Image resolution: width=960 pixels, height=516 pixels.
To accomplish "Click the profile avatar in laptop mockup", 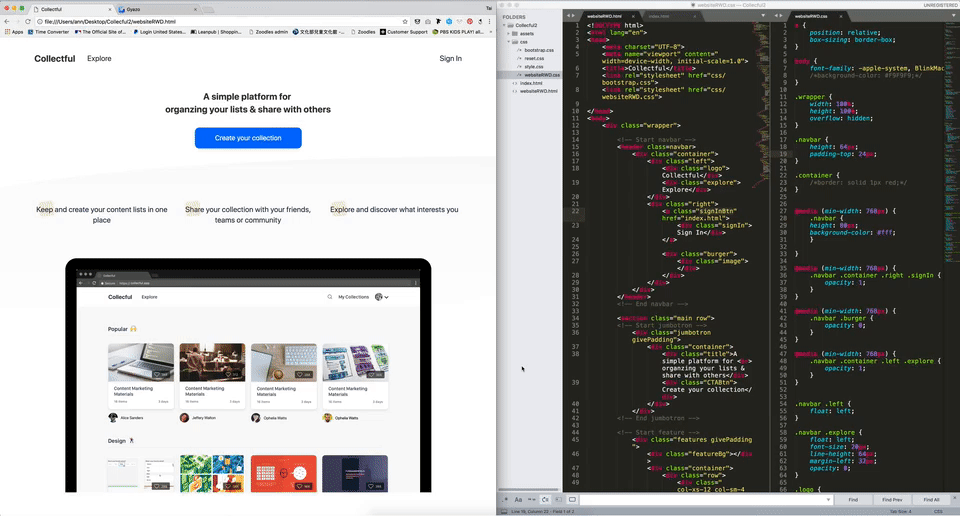I will (x=378, y=297).
